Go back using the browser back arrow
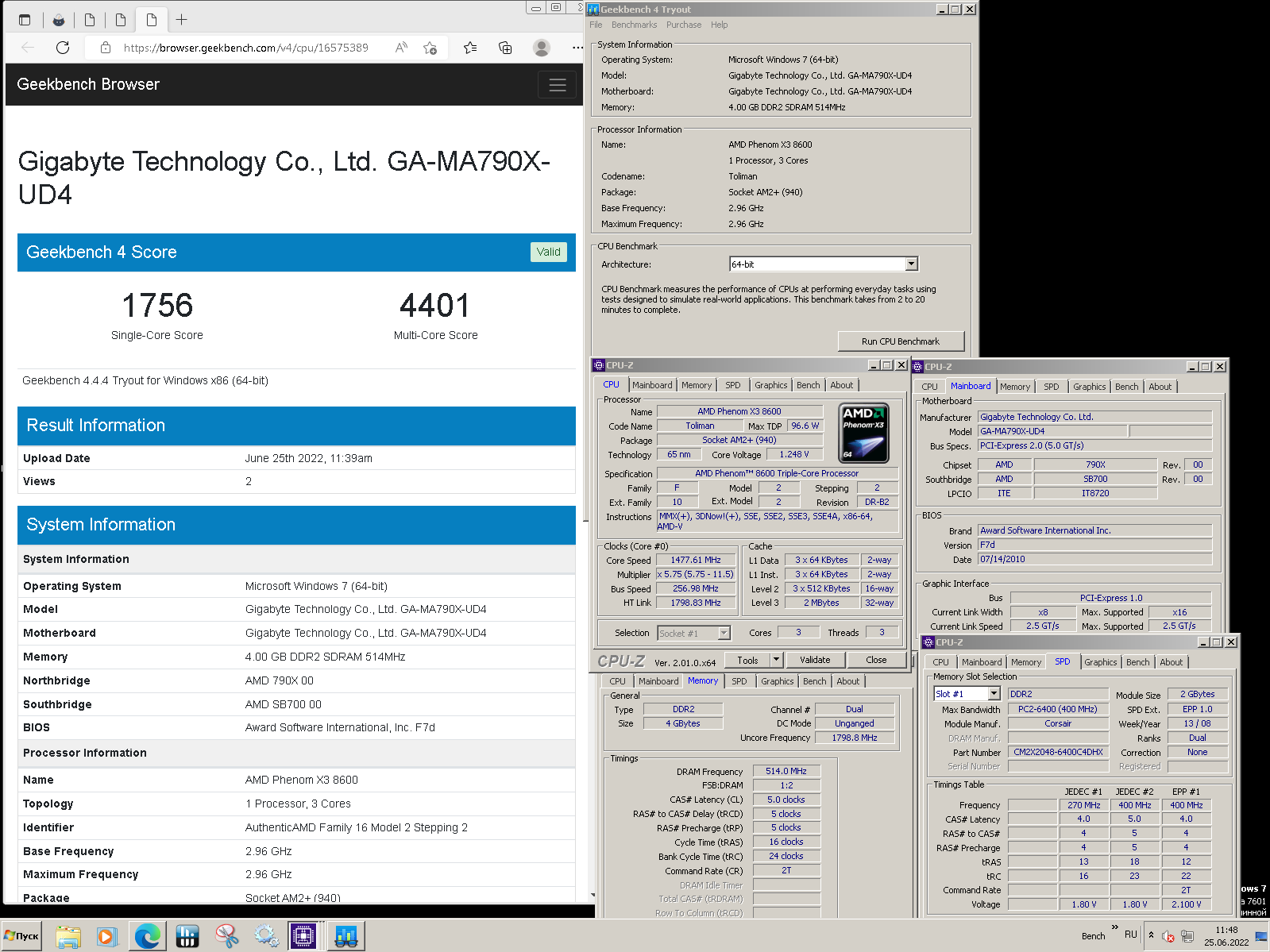 (x=28, y=48)
